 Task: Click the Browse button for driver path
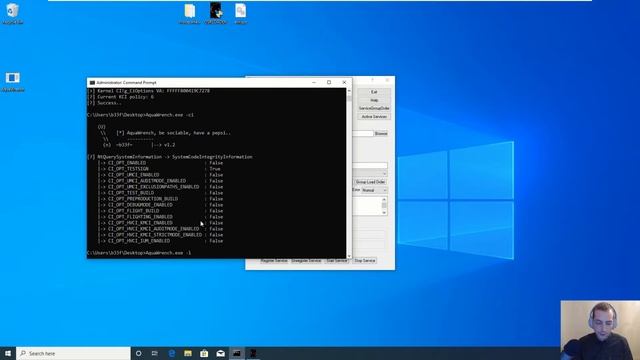coord(381,133)
